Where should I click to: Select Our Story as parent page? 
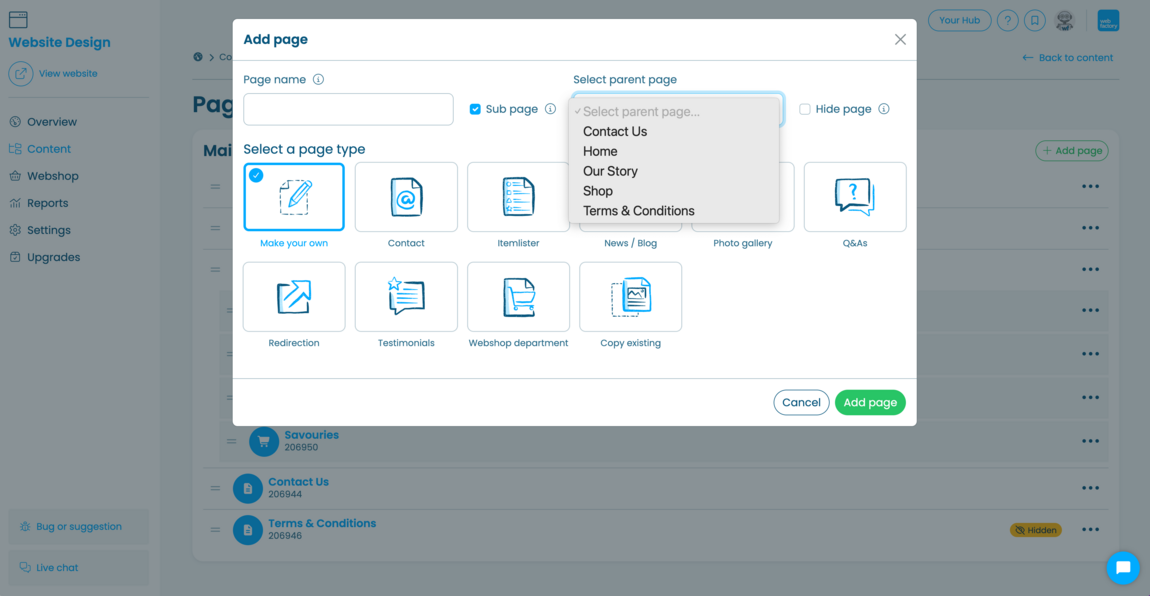tap(610, 171)
